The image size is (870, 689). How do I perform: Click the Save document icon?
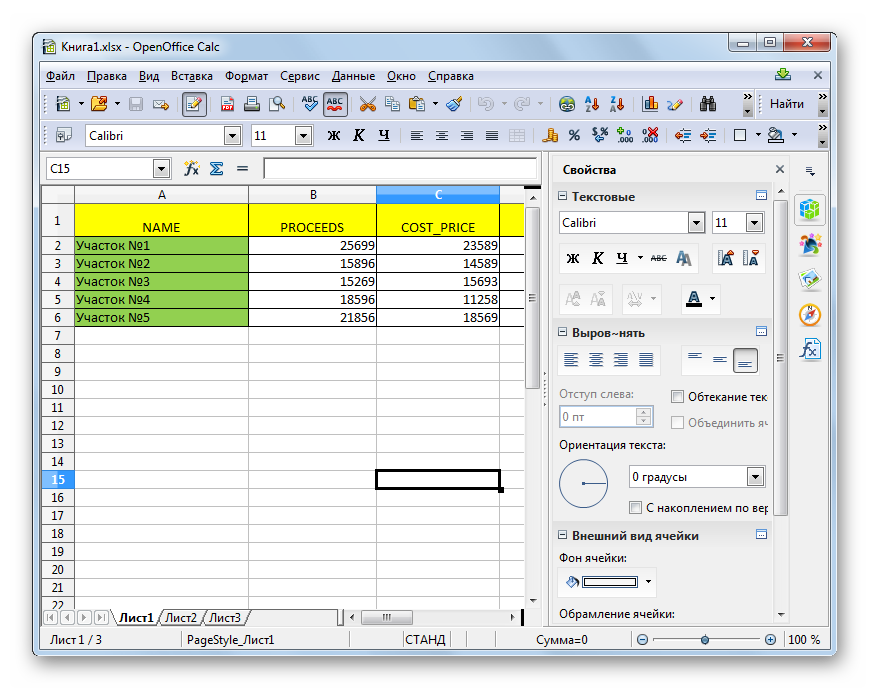(x=136, y=104)
